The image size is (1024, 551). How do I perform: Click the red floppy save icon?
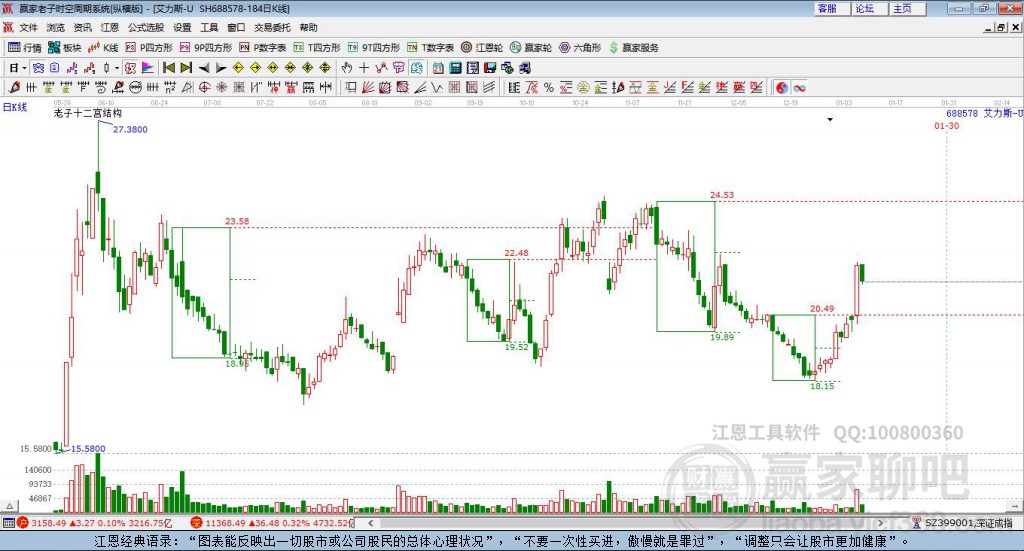pyautogui.click(x=490, y=68)
